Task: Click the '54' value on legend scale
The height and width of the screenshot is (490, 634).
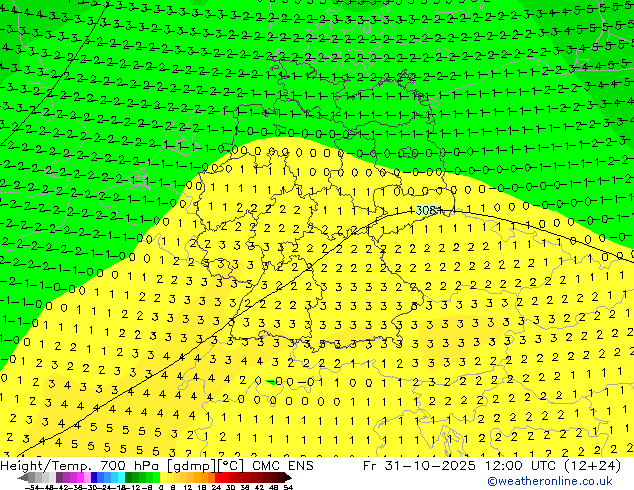Action: coord(288,487)
